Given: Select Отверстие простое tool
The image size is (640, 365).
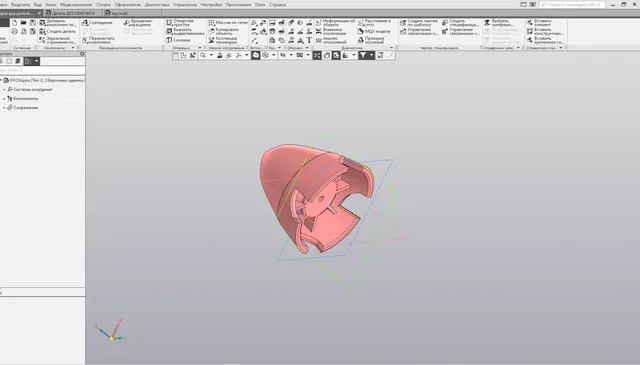Looking at the screenshot, I should pos(181,23).
